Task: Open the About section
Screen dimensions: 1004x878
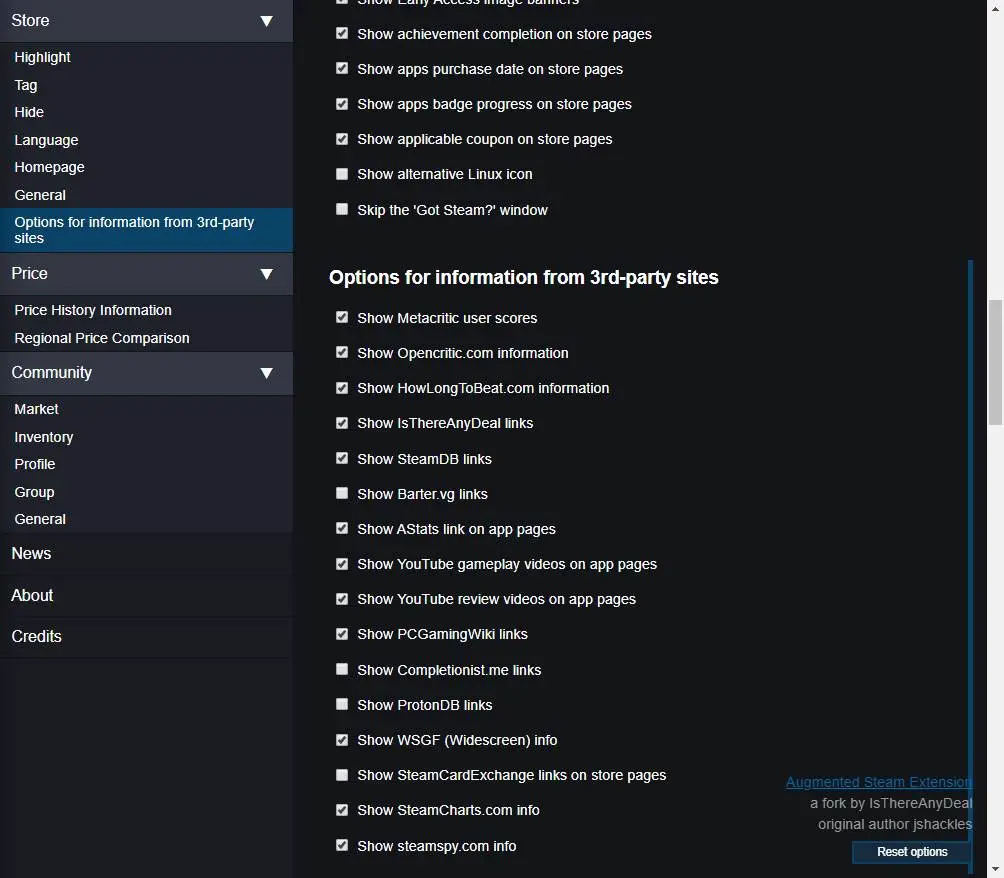Action: [x=32, y=595]
